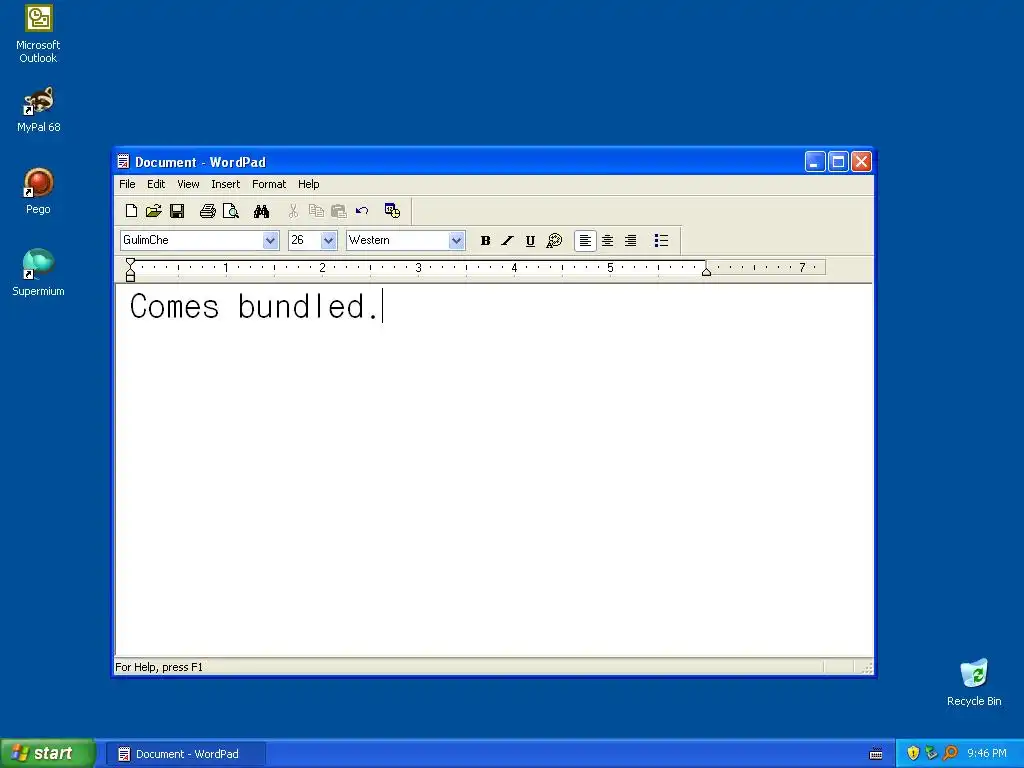This screenshot has height=768, width=1024.
Task: Expand the font size 26 dropdown
Action: [x=328, y=240]
